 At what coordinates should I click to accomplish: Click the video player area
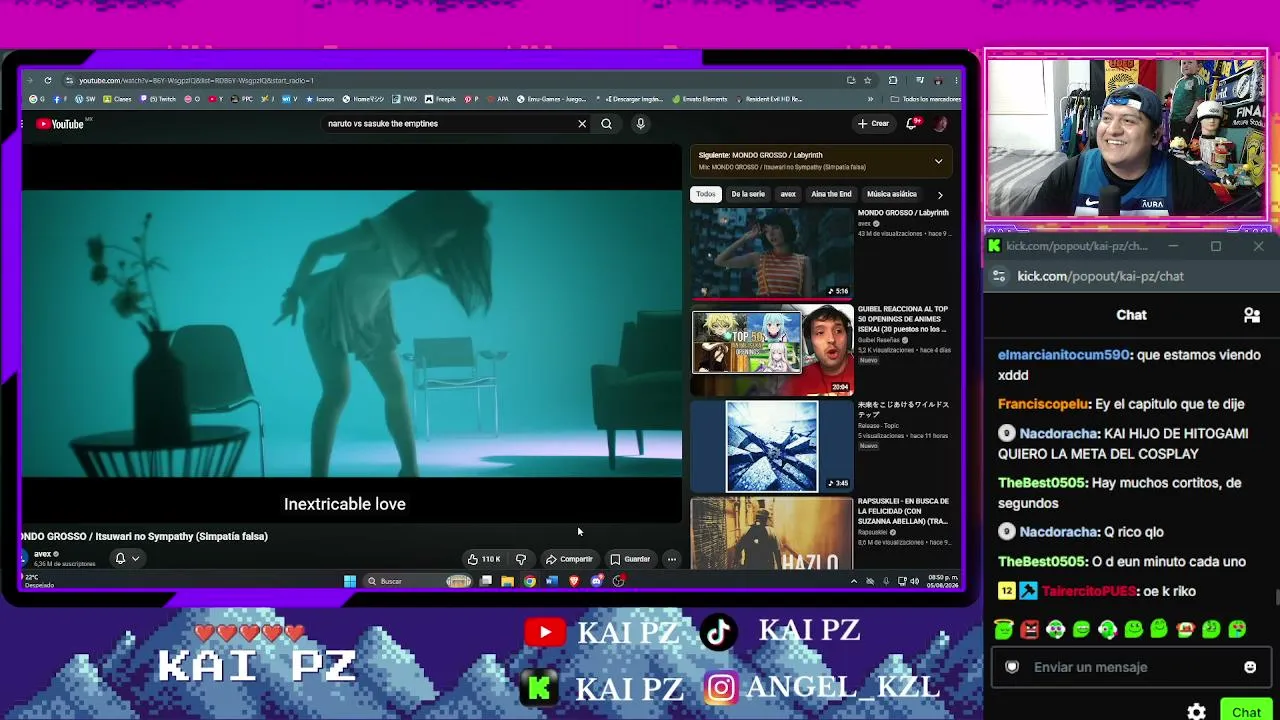click(x=352, y=334)
